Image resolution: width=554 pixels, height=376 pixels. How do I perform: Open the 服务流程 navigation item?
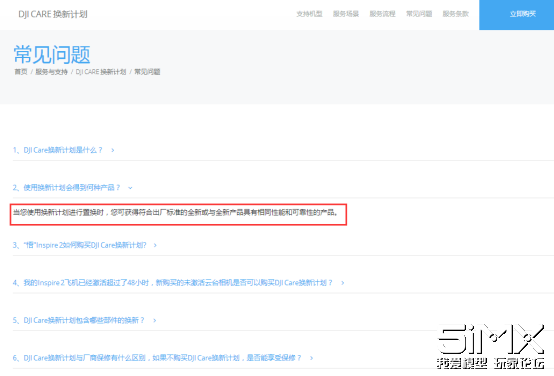[382, 14]
